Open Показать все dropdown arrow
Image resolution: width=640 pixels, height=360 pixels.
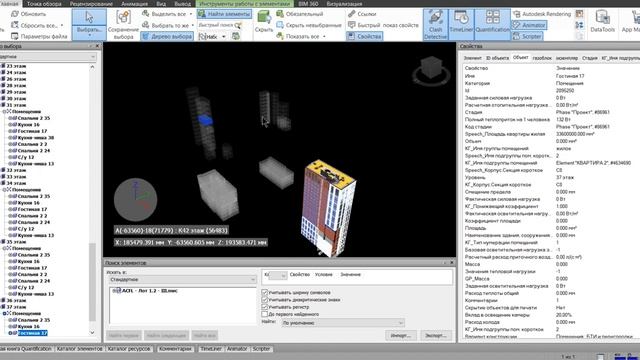(x=324, y=36)
